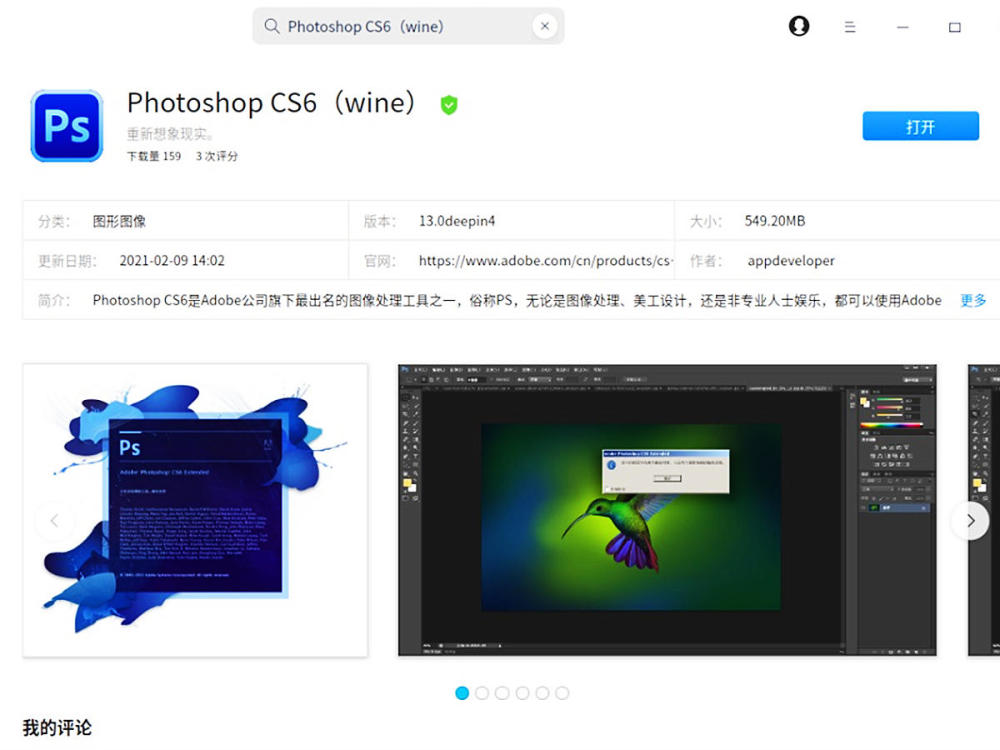Image resolution: width=1000 pixels, height=750 pixels.
Task: Click the author name "appdeveloper"
Action: [x=791, y=261]
